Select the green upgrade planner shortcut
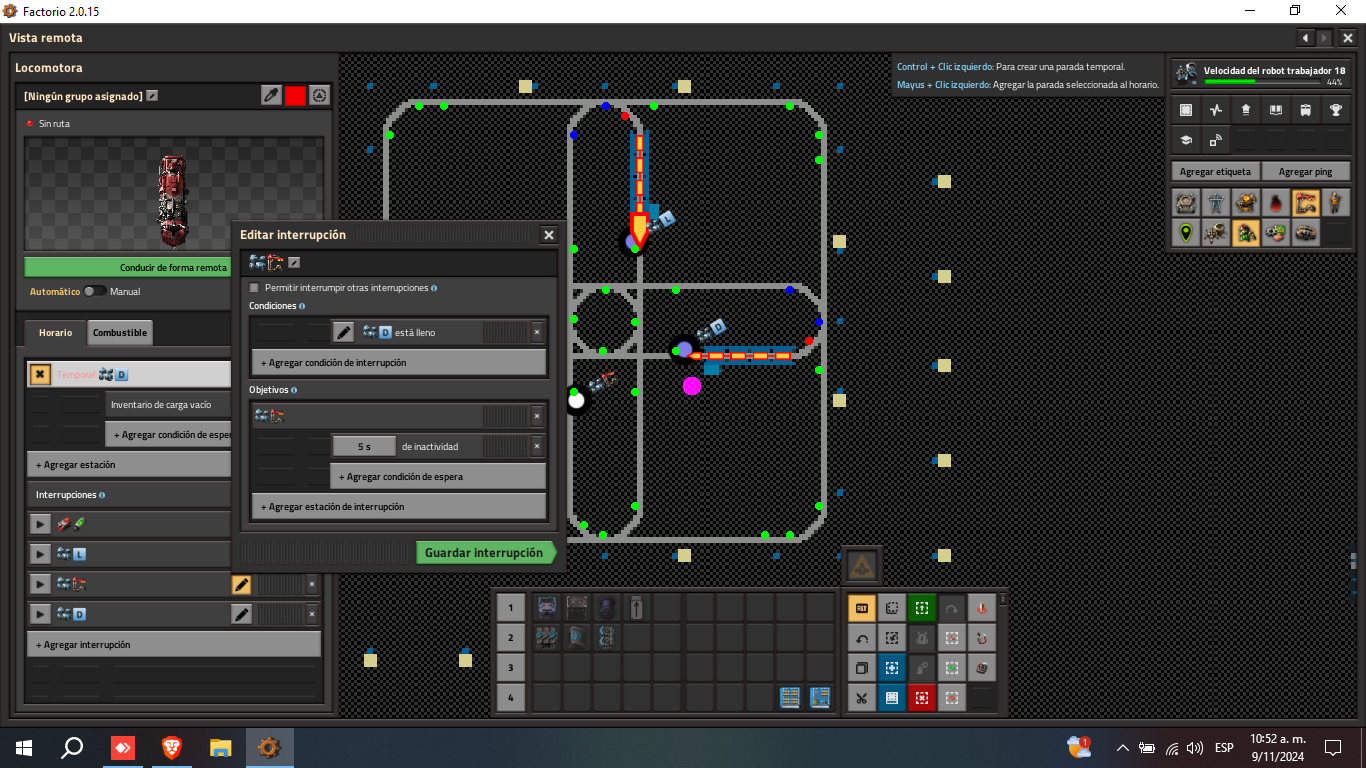Viewport: 1366px width, 768px height. coord(922,607)
